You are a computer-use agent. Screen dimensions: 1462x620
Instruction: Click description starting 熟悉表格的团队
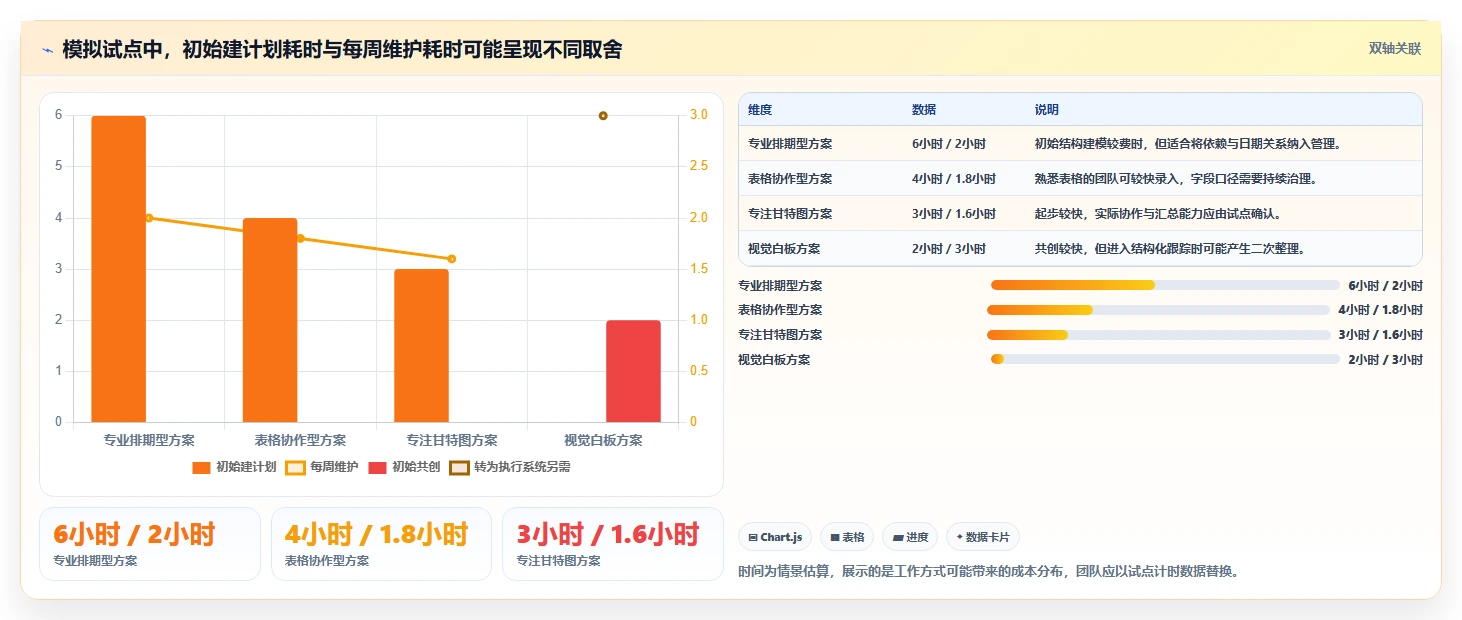click(1175, 179)
